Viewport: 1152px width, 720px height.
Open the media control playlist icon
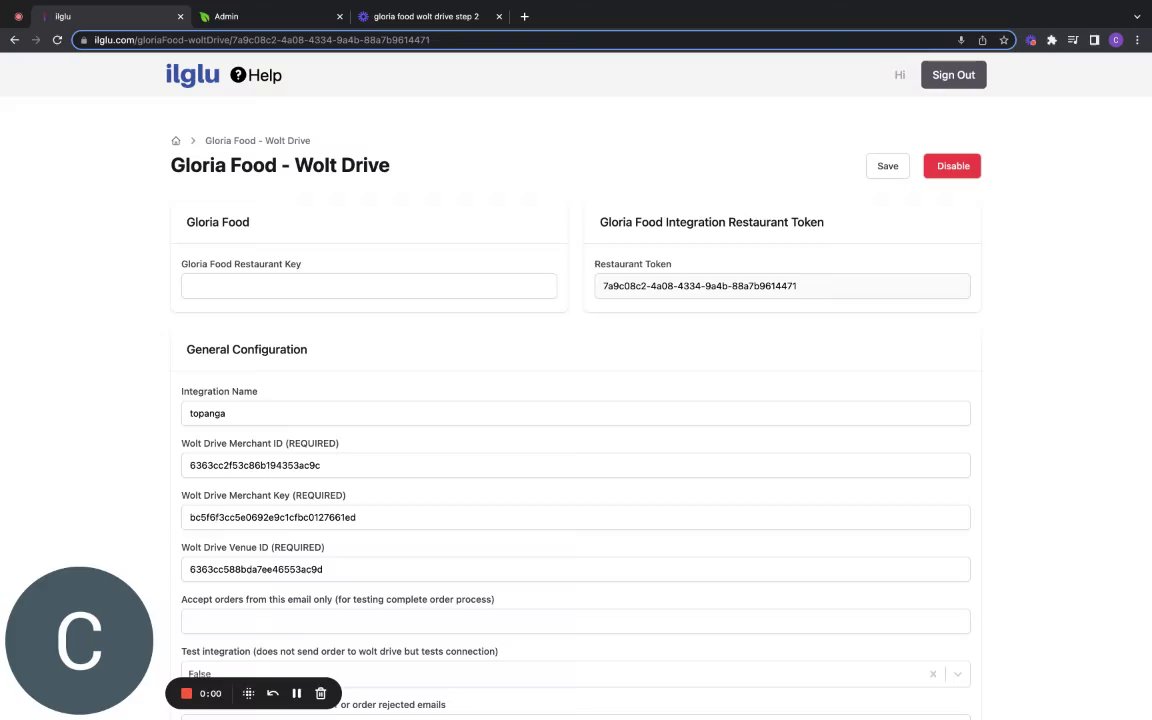click(1073, 40)
